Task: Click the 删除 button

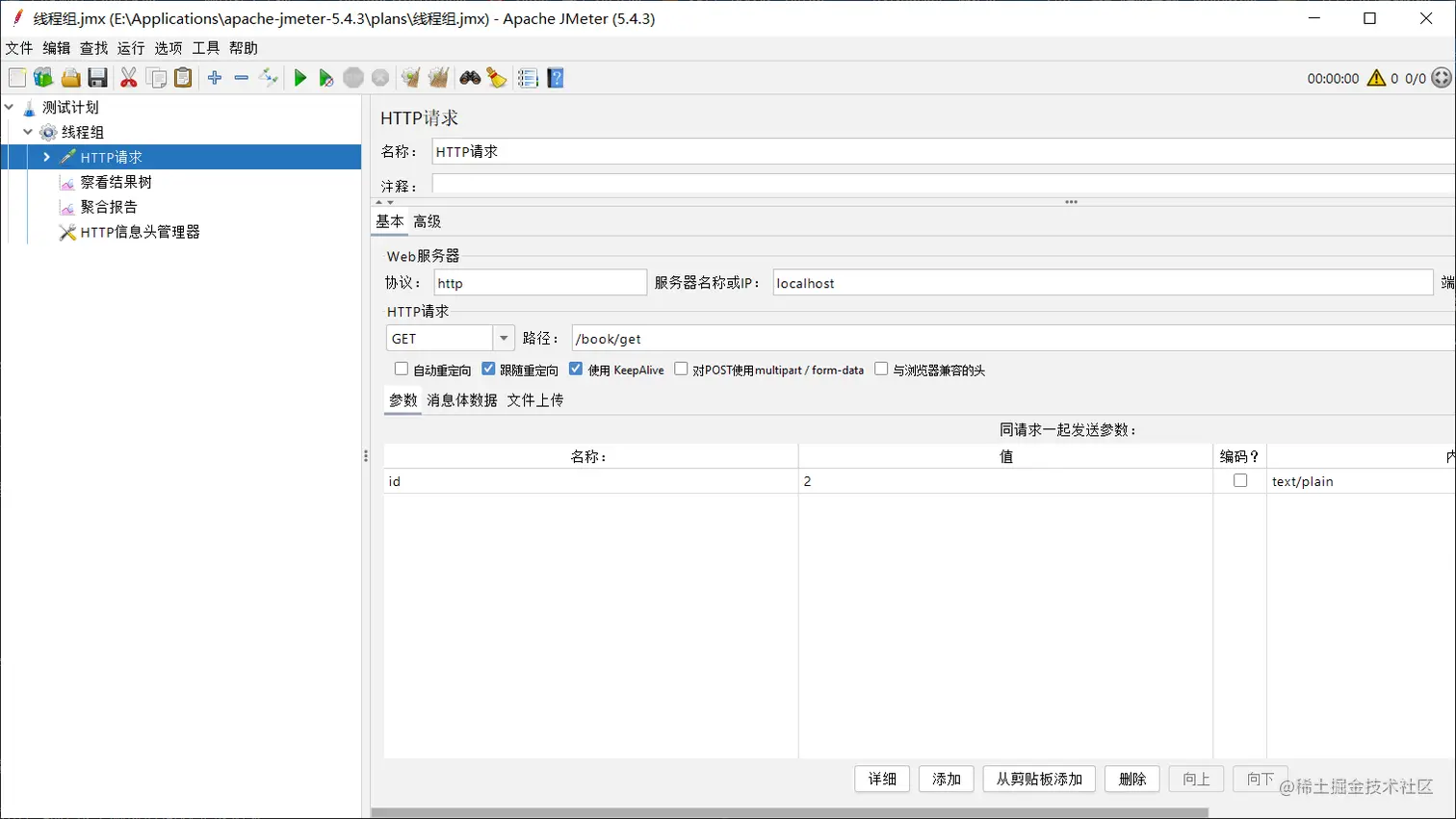Action: 1132,780
